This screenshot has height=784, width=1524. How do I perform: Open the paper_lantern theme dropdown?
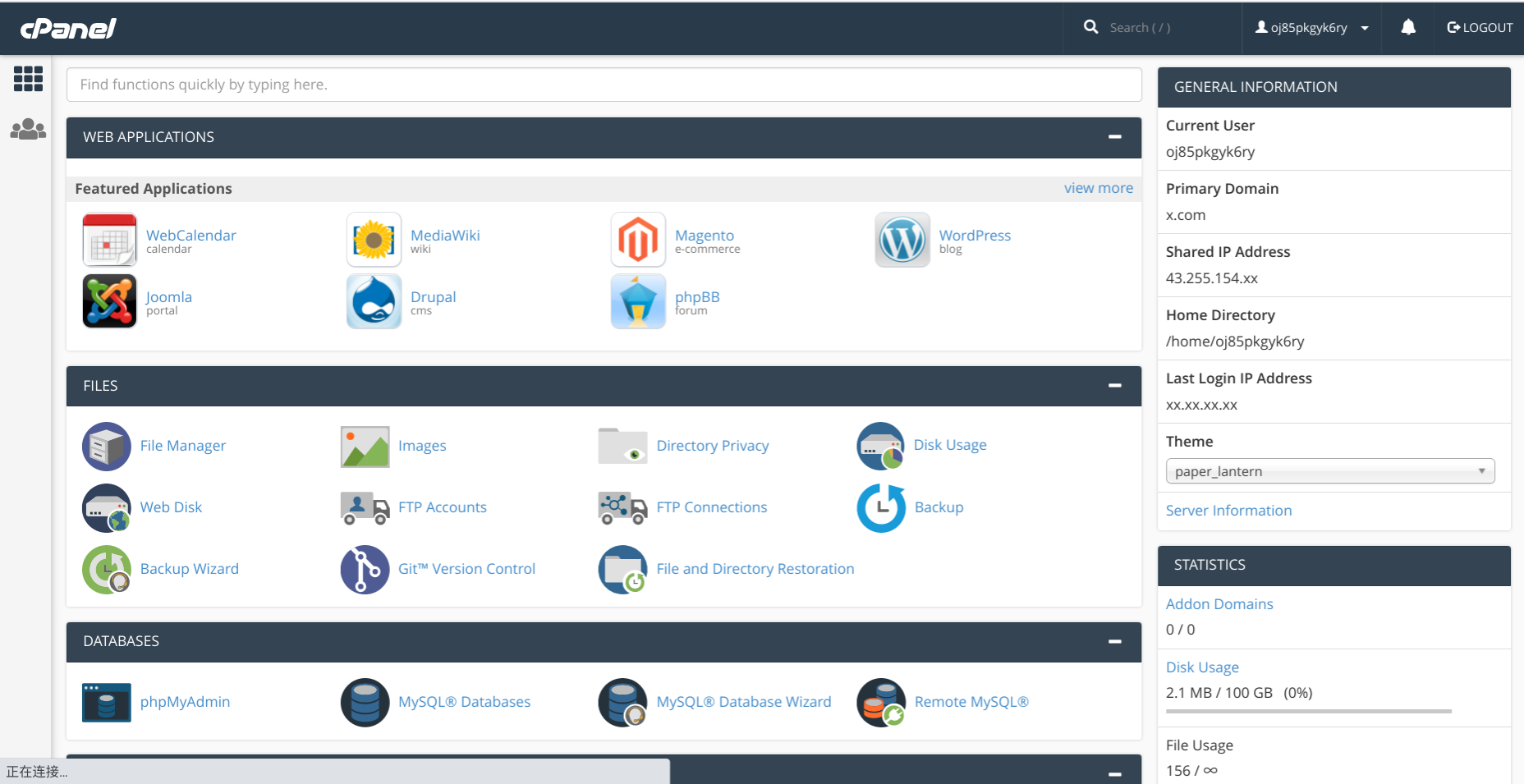(1330, 471)
